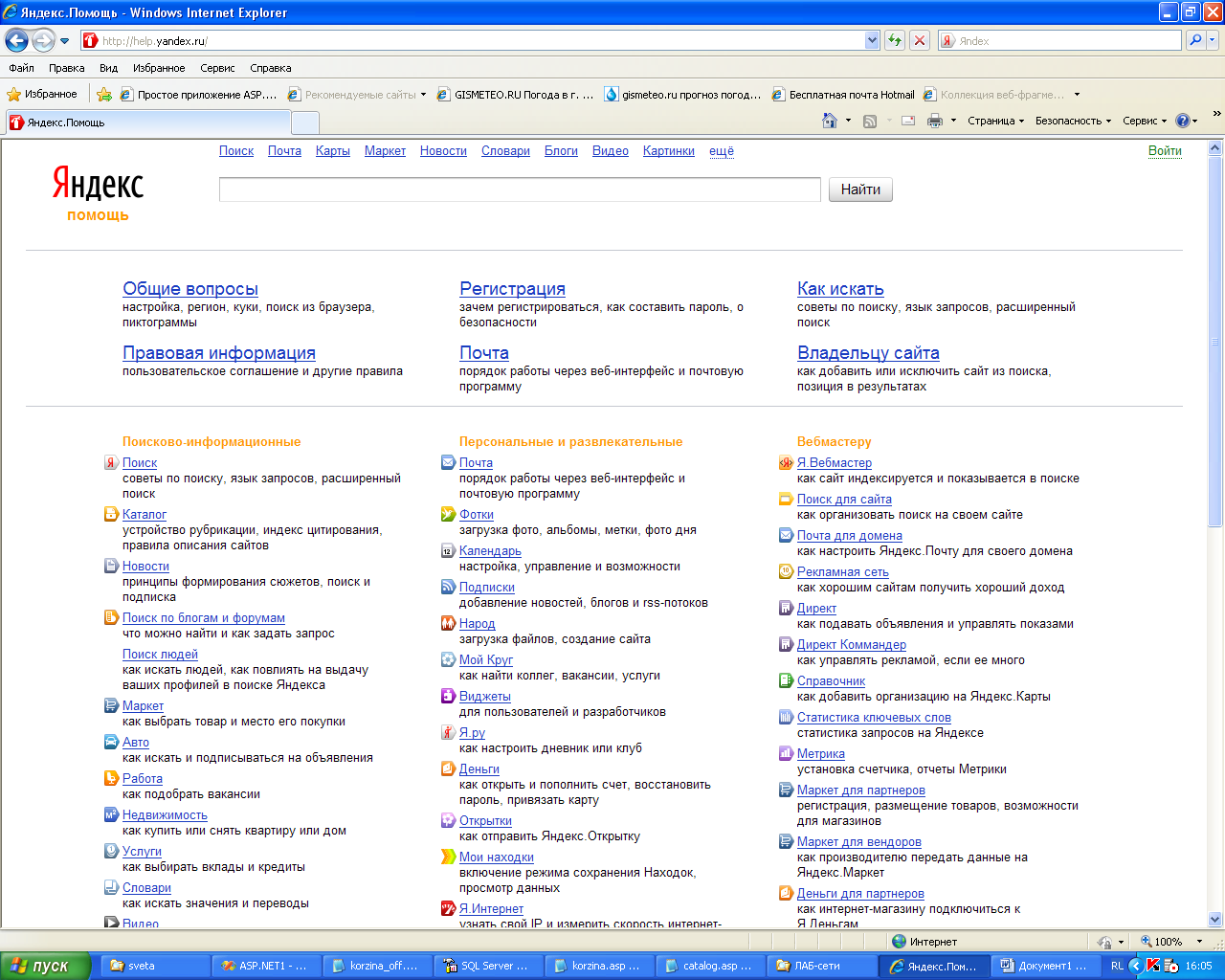
Task: Click the icon beside Метрика link
Action: point(786,753)
